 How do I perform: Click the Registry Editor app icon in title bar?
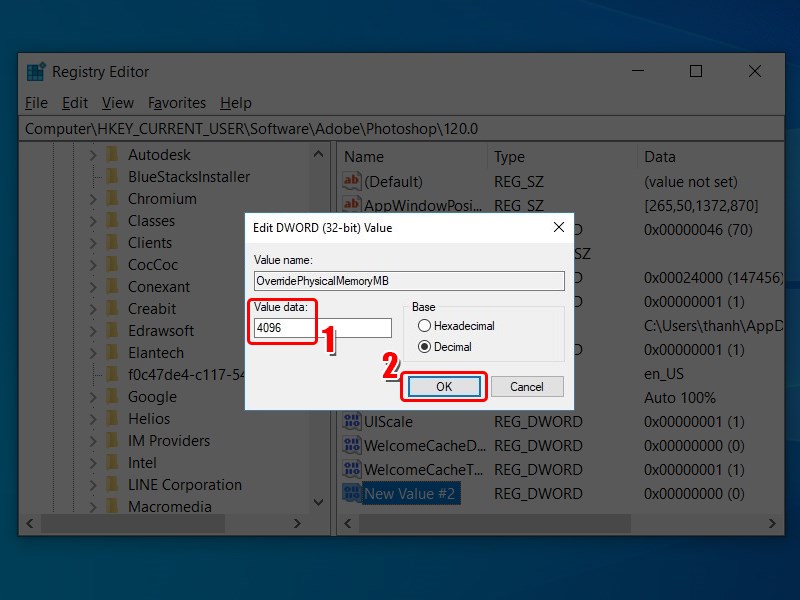(36, 72)
